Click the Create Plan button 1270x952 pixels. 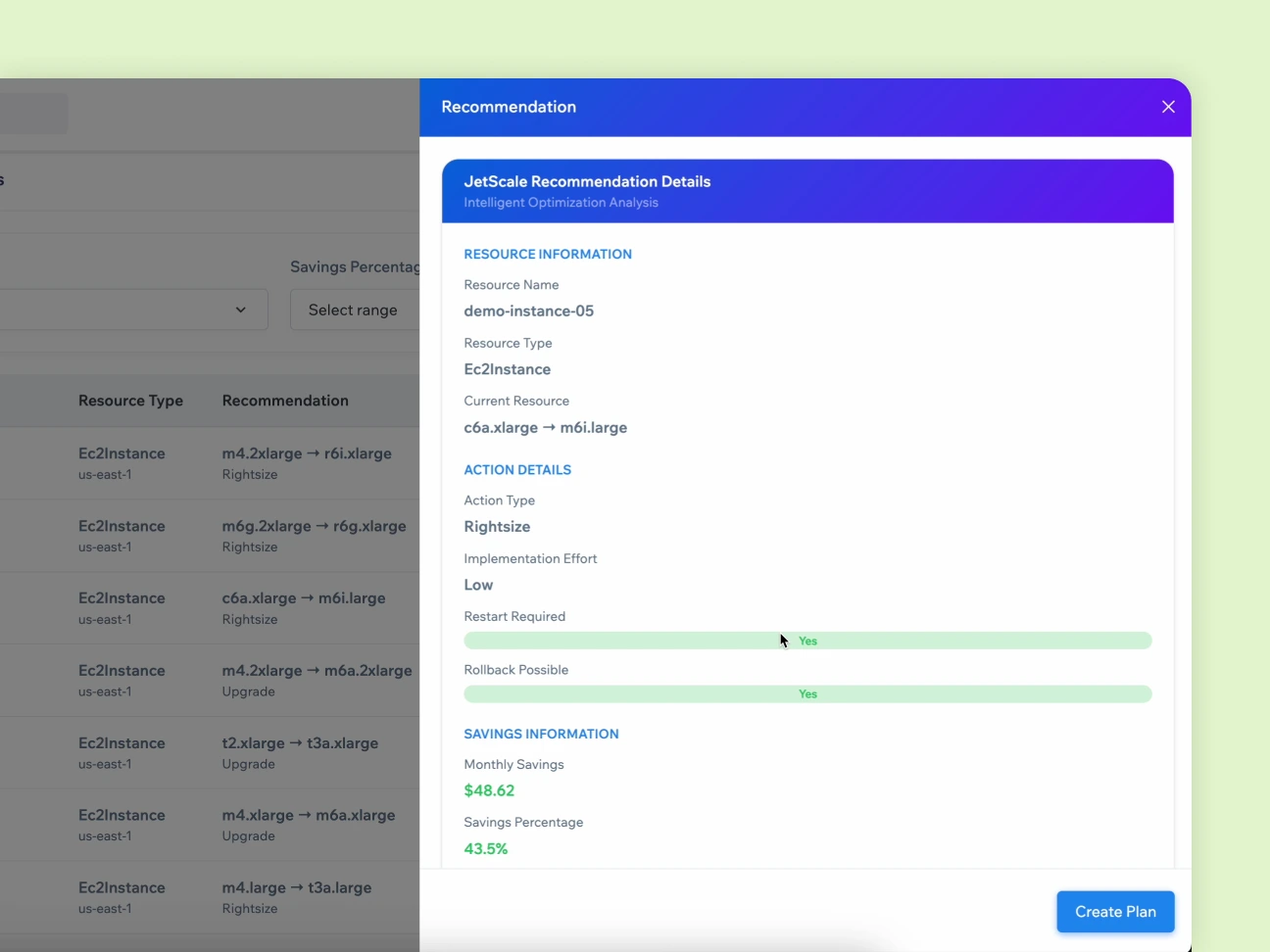tap(1115, 912)
